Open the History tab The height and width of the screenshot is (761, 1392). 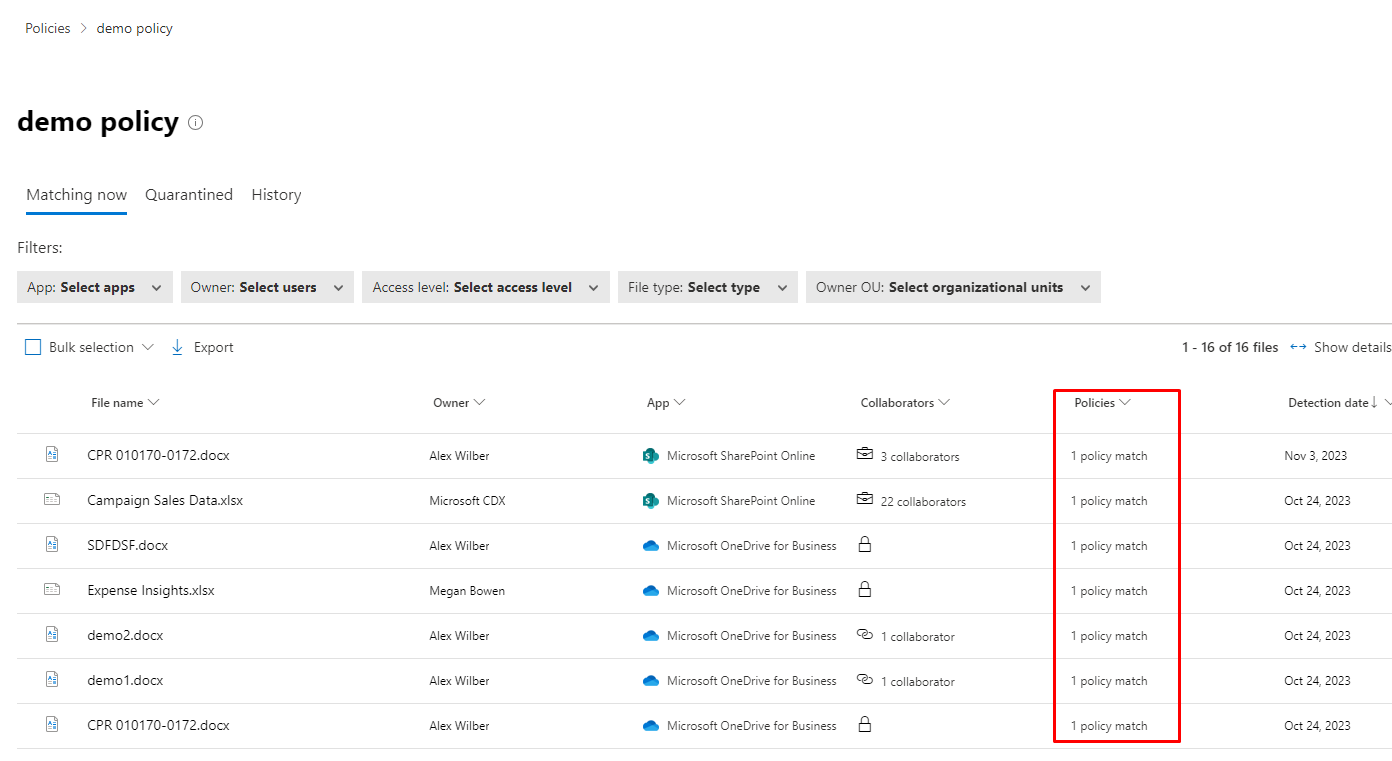(276, 195)
